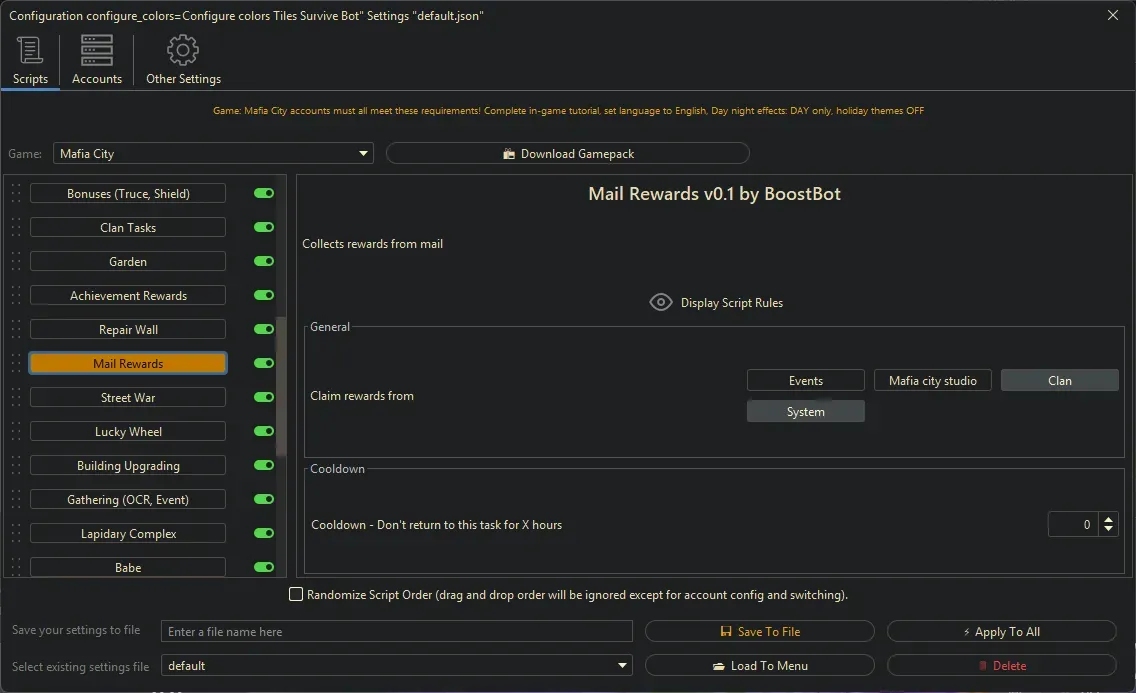Enable Randomize Script Order checkbox
The image size is (1136, 693).
pos(296,594)
